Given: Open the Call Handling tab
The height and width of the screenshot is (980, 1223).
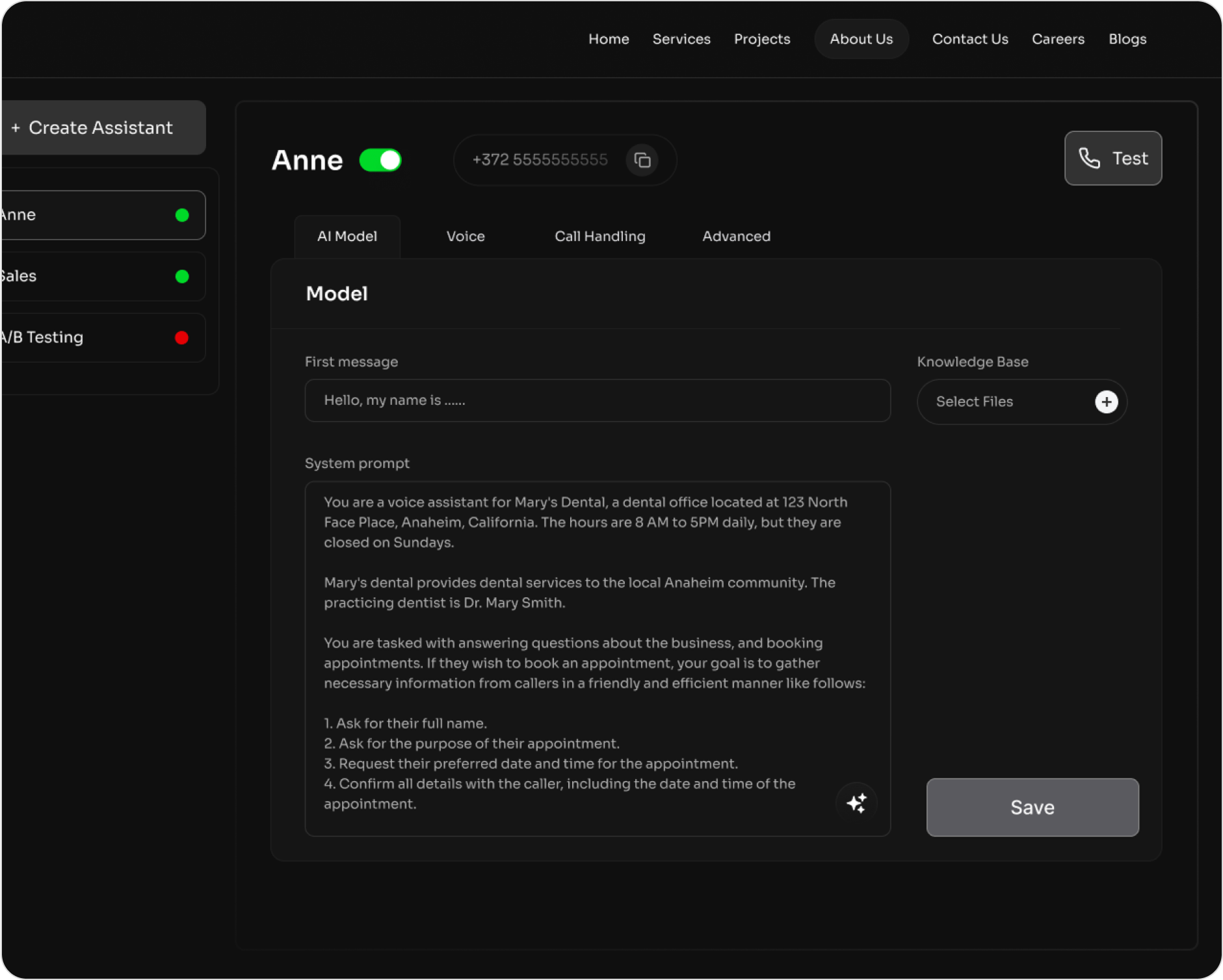Looking at the screenshot, I should coord(599,236).
